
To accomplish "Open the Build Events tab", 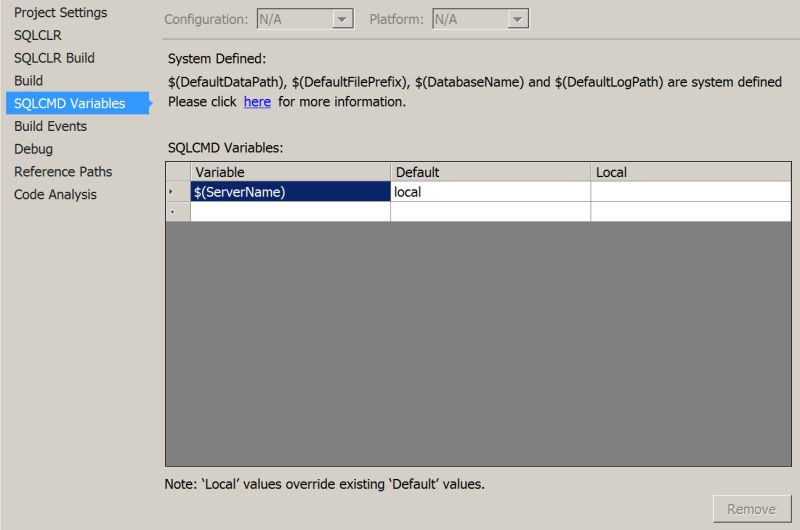I will coord(50,126).
